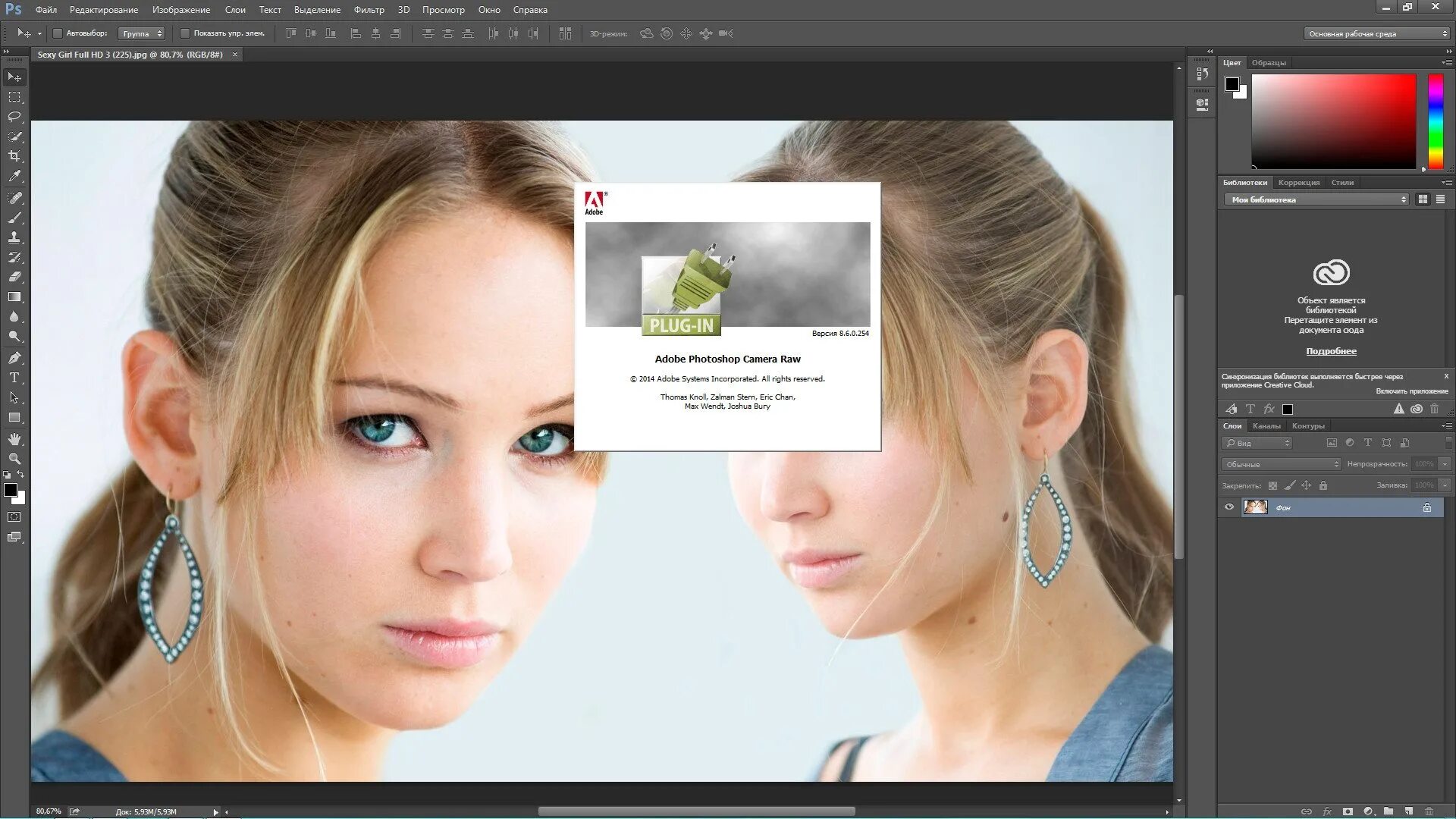Click the Фон layer thumbnail
This screenshot has width=1456, height=819.
pyautogui.click(x=1255, y=507)
